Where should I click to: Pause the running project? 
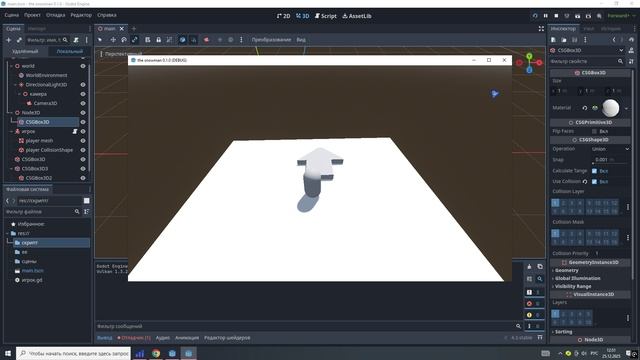[x=546, y=16]
